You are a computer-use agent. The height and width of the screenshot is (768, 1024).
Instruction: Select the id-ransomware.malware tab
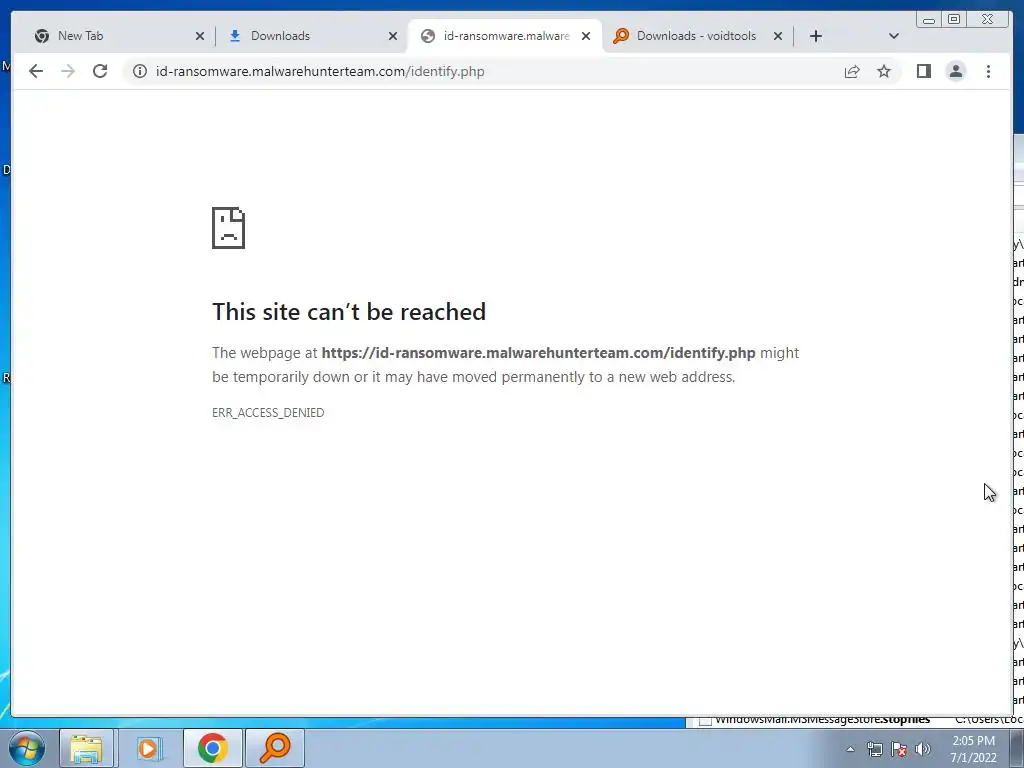click(x=504, y=36)
